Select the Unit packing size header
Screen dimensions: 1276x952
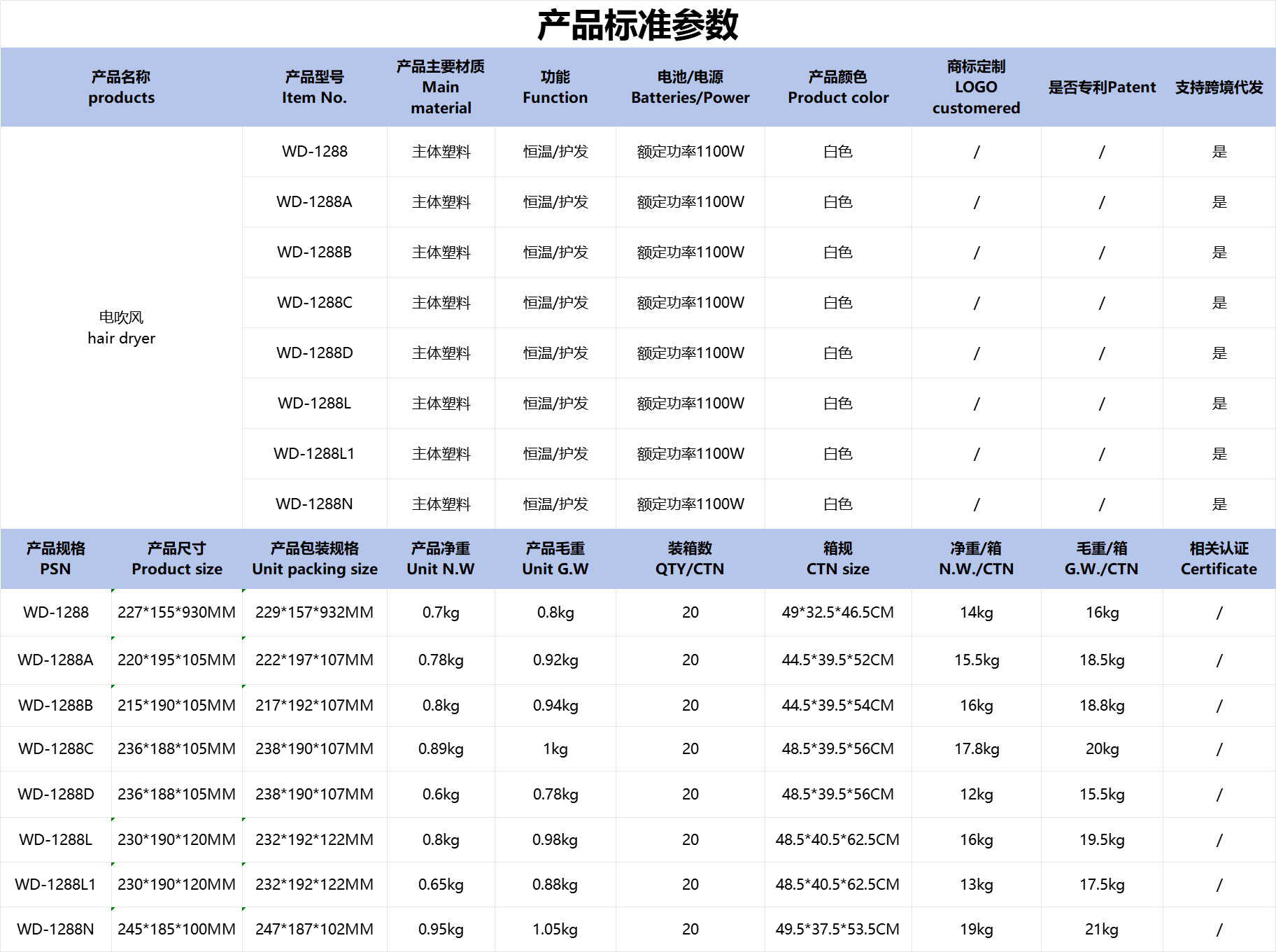[315, 559]
